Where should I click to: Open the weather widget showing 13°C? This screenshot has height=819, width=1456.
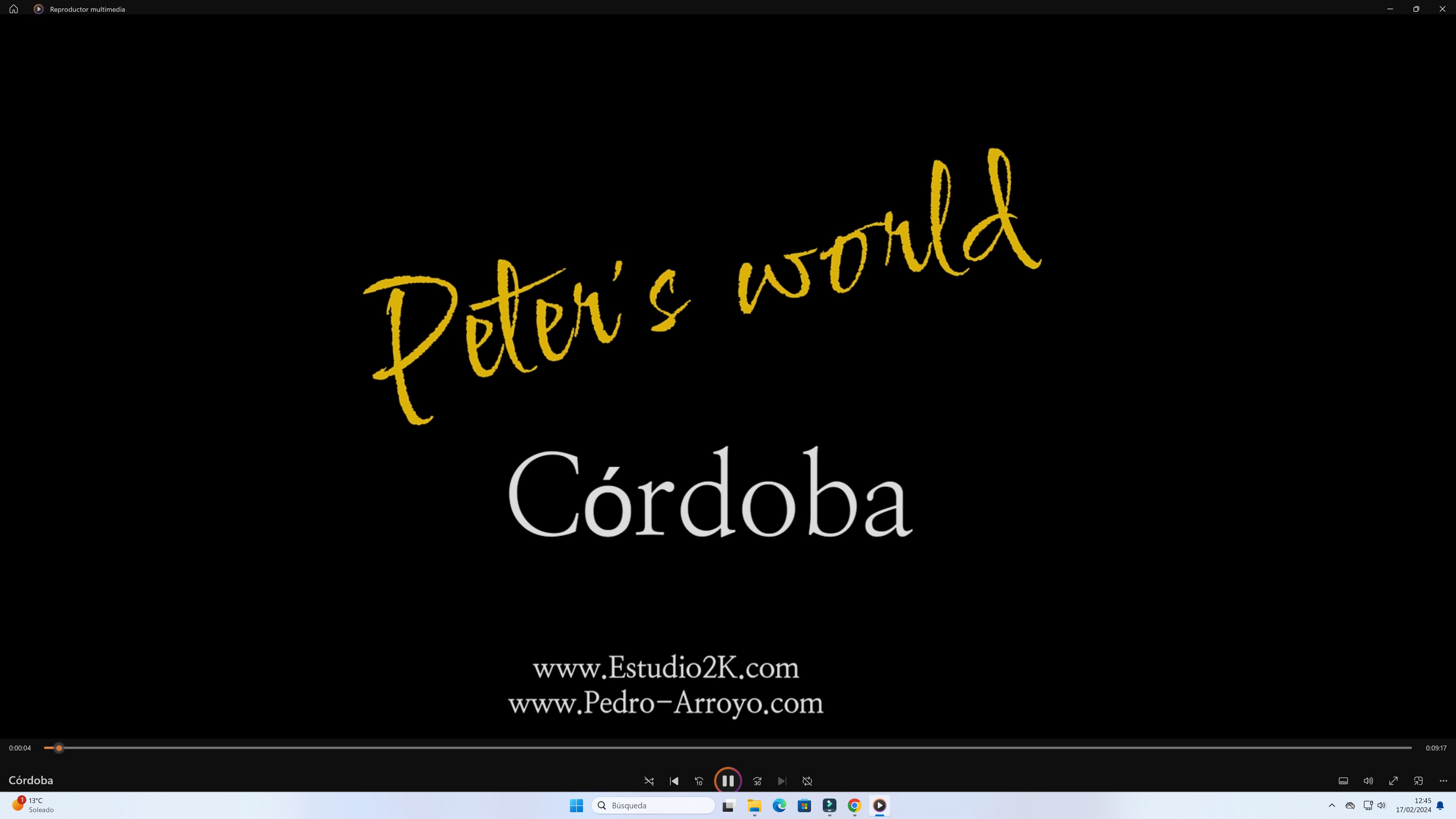pos(33,805)
